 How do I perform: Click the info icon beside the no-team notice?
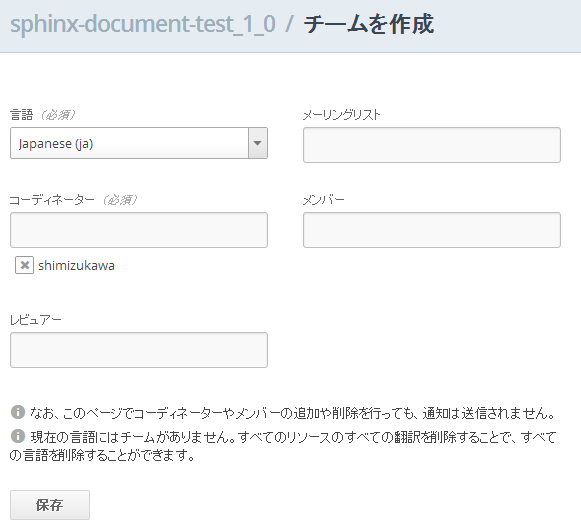(x=18, y=436)
